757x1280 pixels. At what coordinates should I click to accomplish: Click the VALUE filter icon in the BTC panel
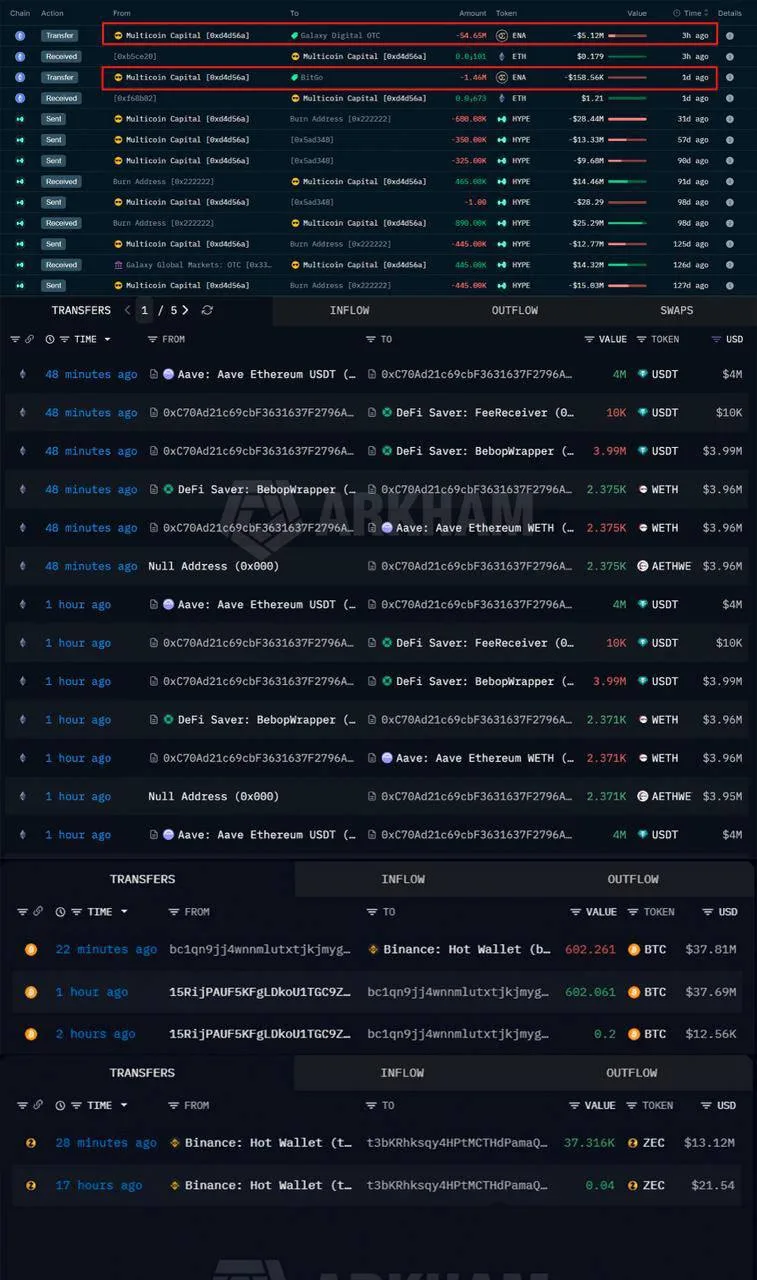click(575, 912)
